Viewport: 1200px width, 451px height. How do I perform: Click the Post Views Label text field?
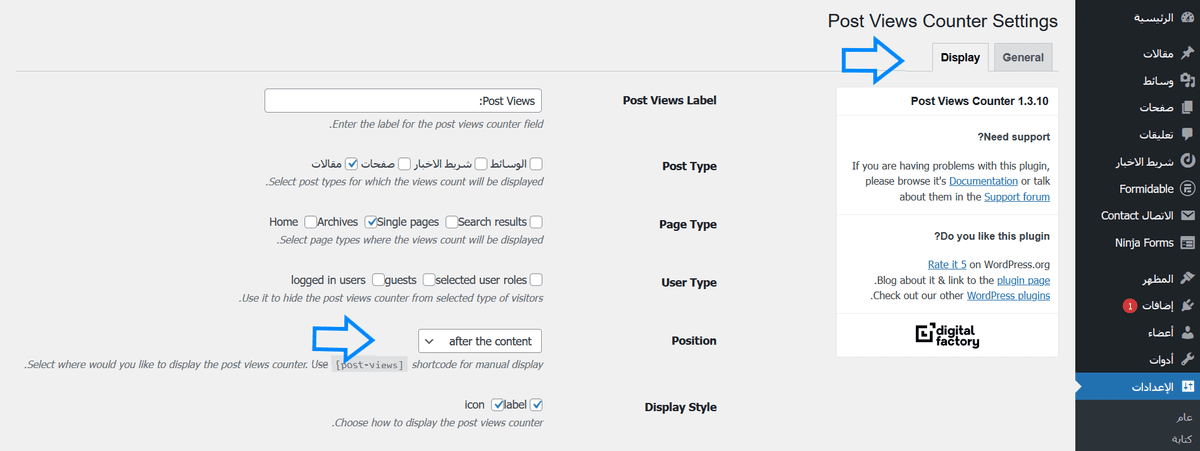[x=403, y=101]
